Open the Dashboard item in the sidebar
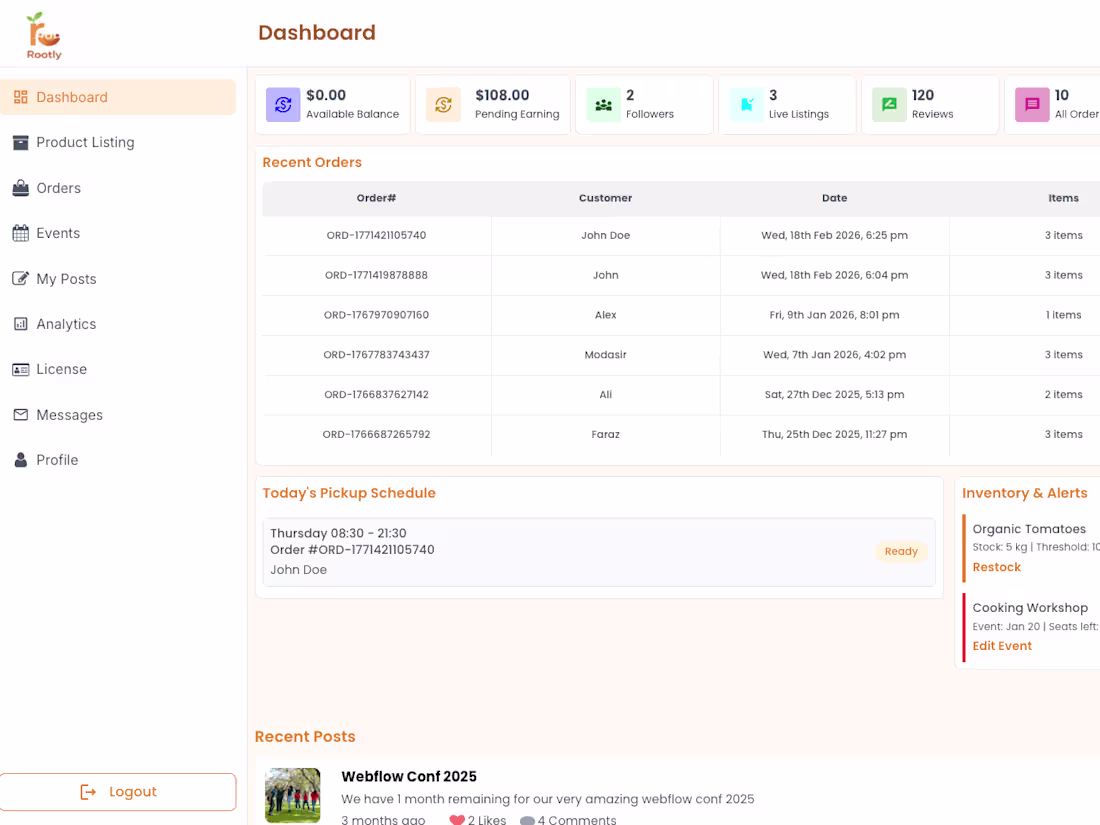This screenshot has width=1100, height=825. (x=72, y=97)
